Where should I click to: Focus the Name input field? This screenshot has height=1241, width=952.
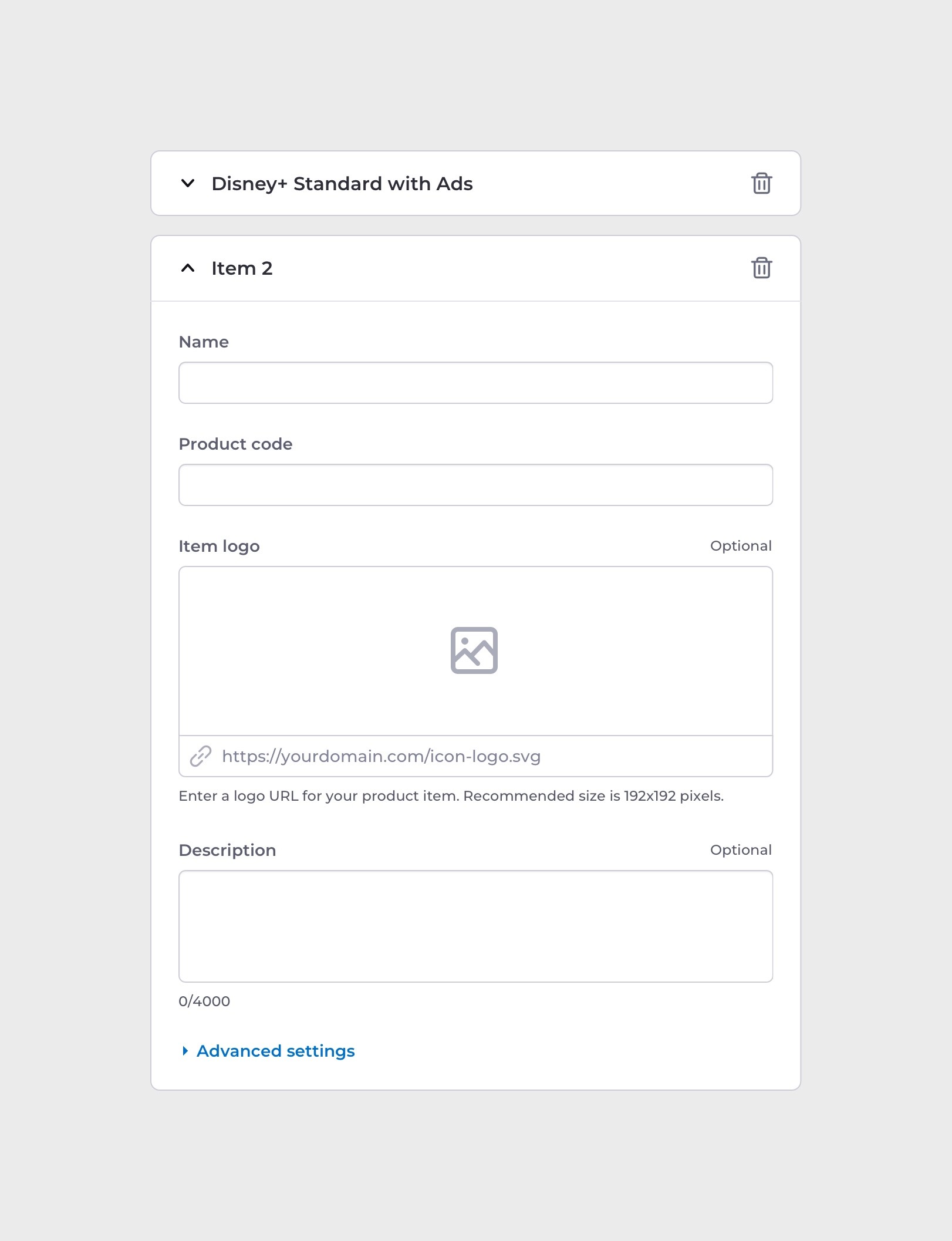[x=475, y=383]
